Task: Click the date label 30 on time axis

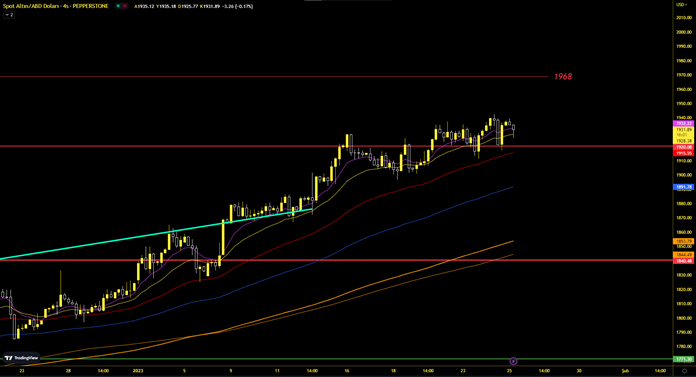Action: pos(579,370)
